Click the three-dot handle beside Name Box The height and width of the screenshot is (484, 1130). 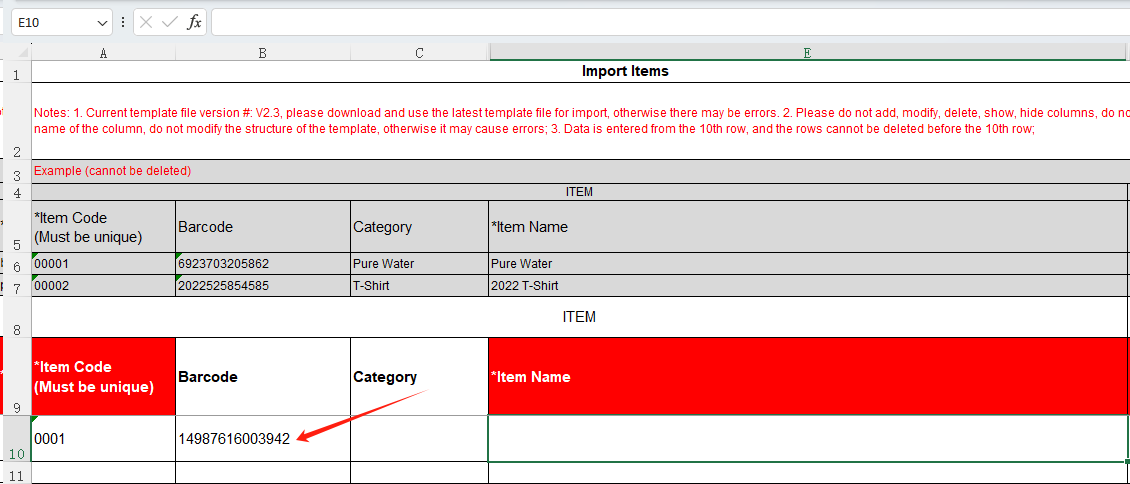click(123, 22)
